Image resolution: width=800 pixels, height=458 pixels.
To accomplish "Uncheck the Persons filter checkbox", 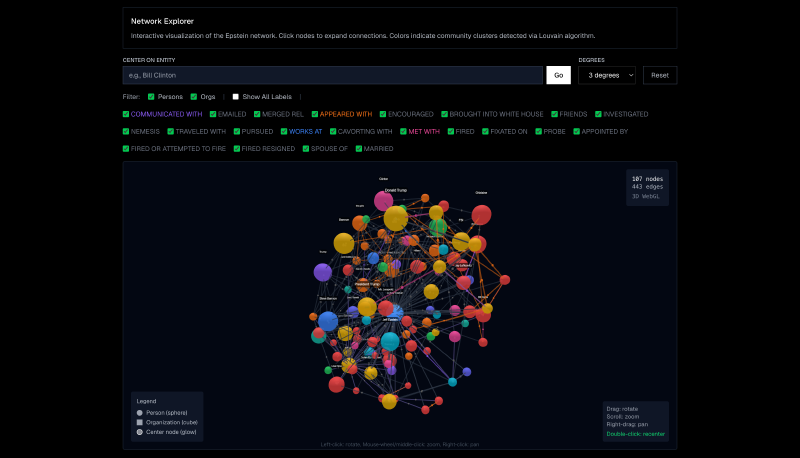I will pyautogui.click(x=150, y=97).
